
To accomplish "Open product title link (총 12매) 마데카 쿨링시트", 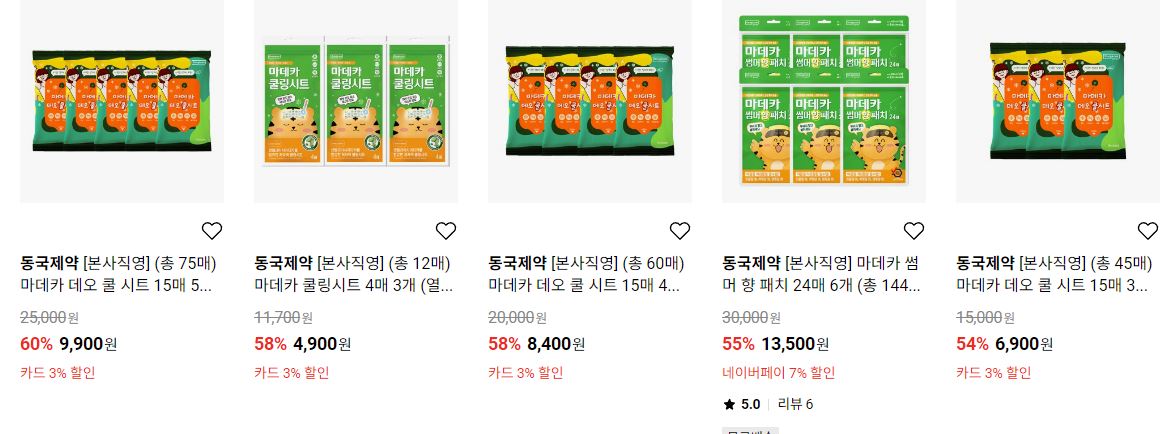I will [x=354, y=274].
